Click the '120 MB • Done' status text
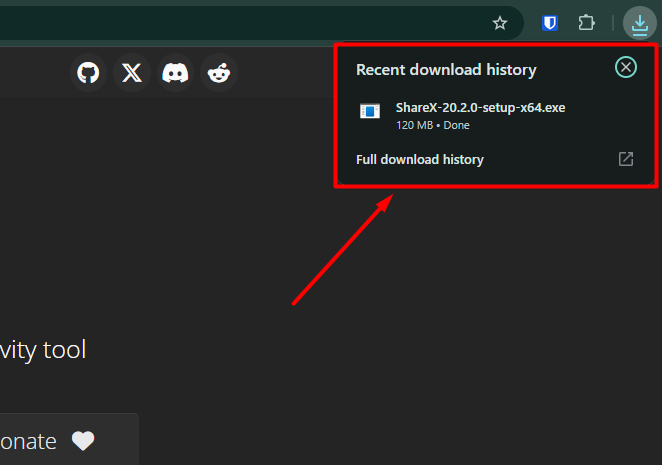This screenshot has width=662, height=465. 433,125
